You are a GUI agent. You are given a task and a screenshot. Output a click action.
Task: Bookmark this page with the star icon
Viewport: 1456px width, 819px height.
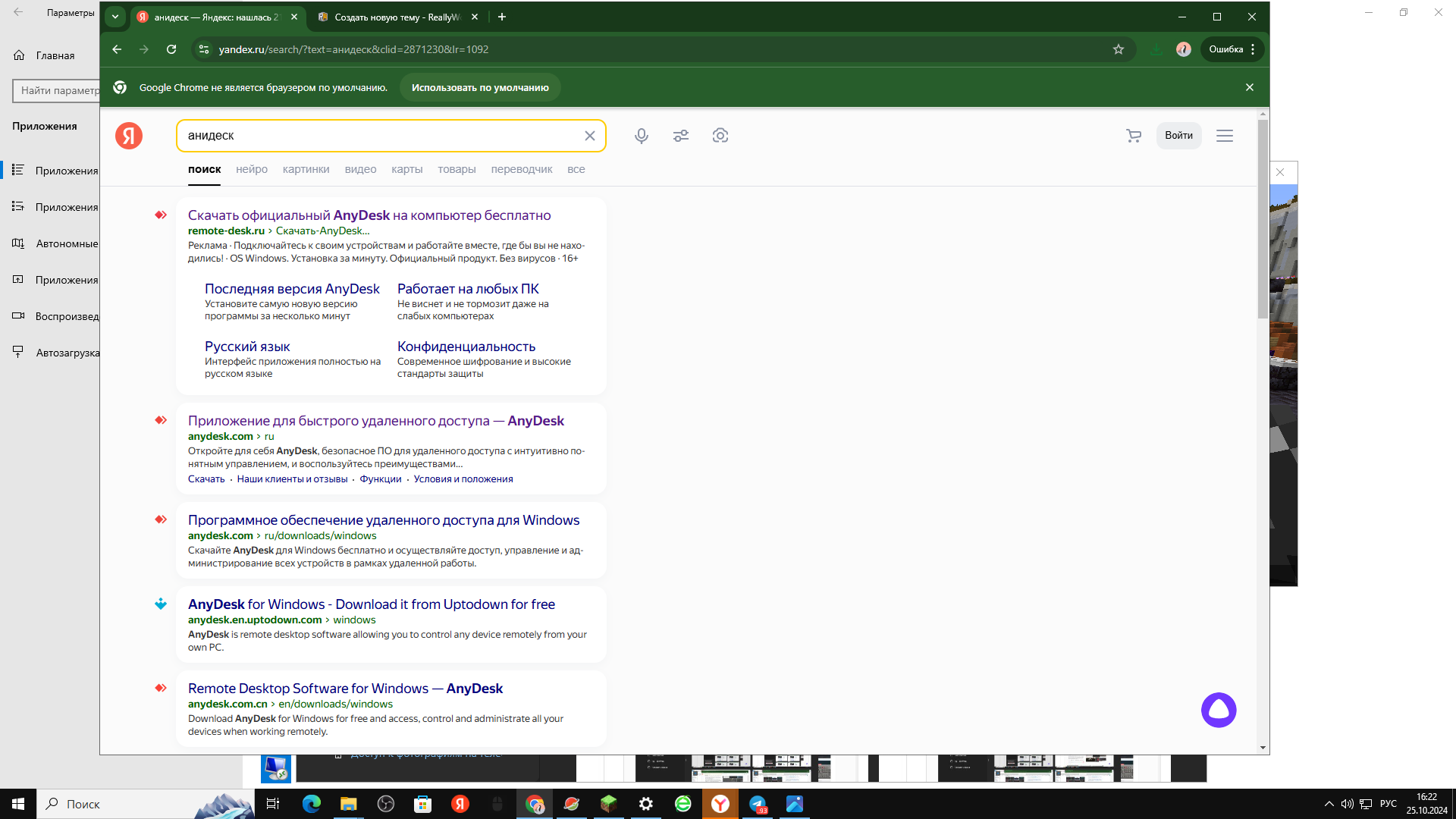click(x=1119, y=49)
